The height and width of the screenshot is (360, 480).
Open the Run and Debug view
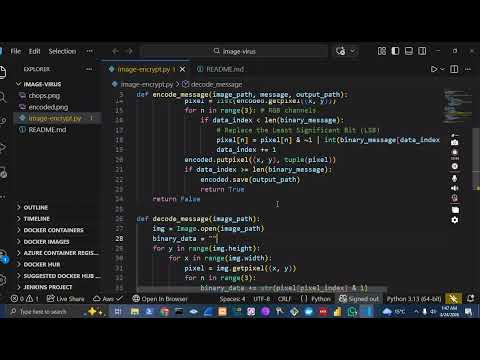click(3, 147)
